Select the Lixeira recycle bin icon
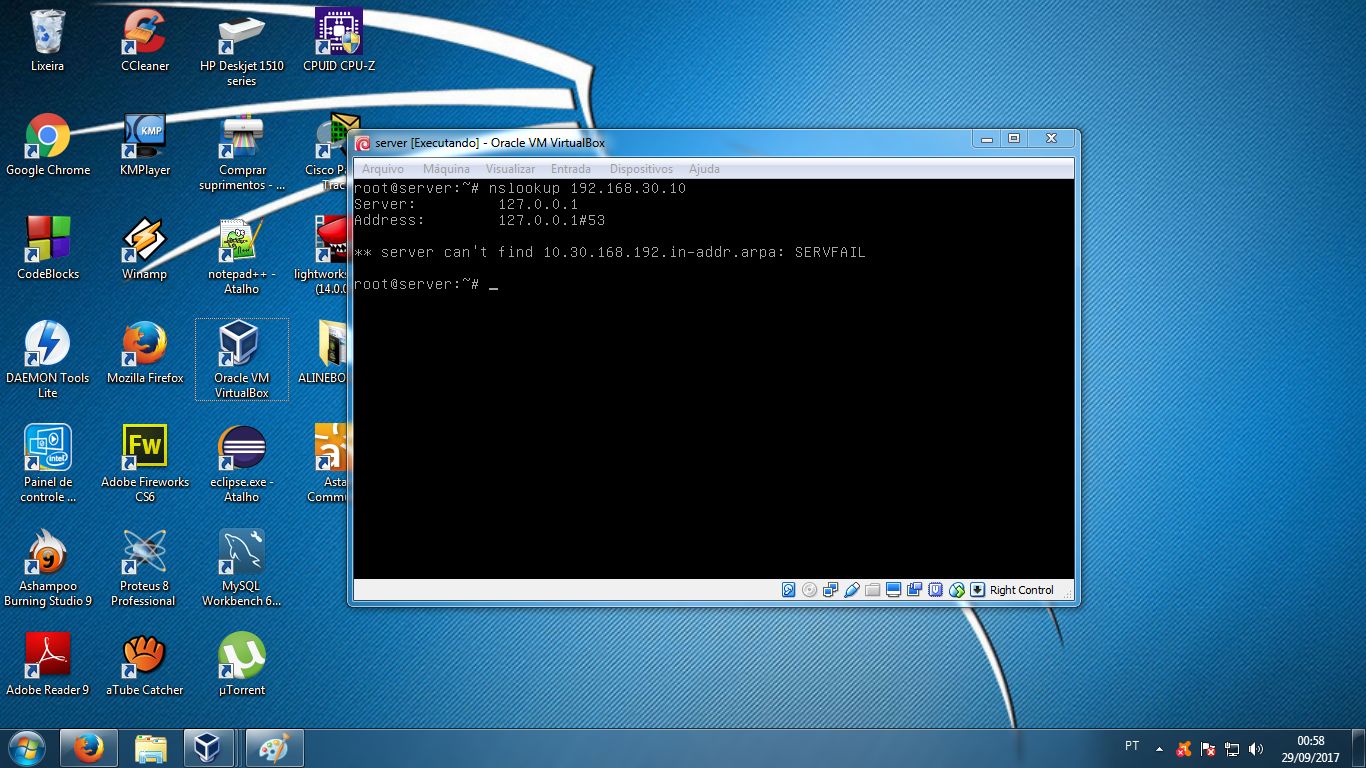This screenshot has width=1366, height=768. coord(47,41)
